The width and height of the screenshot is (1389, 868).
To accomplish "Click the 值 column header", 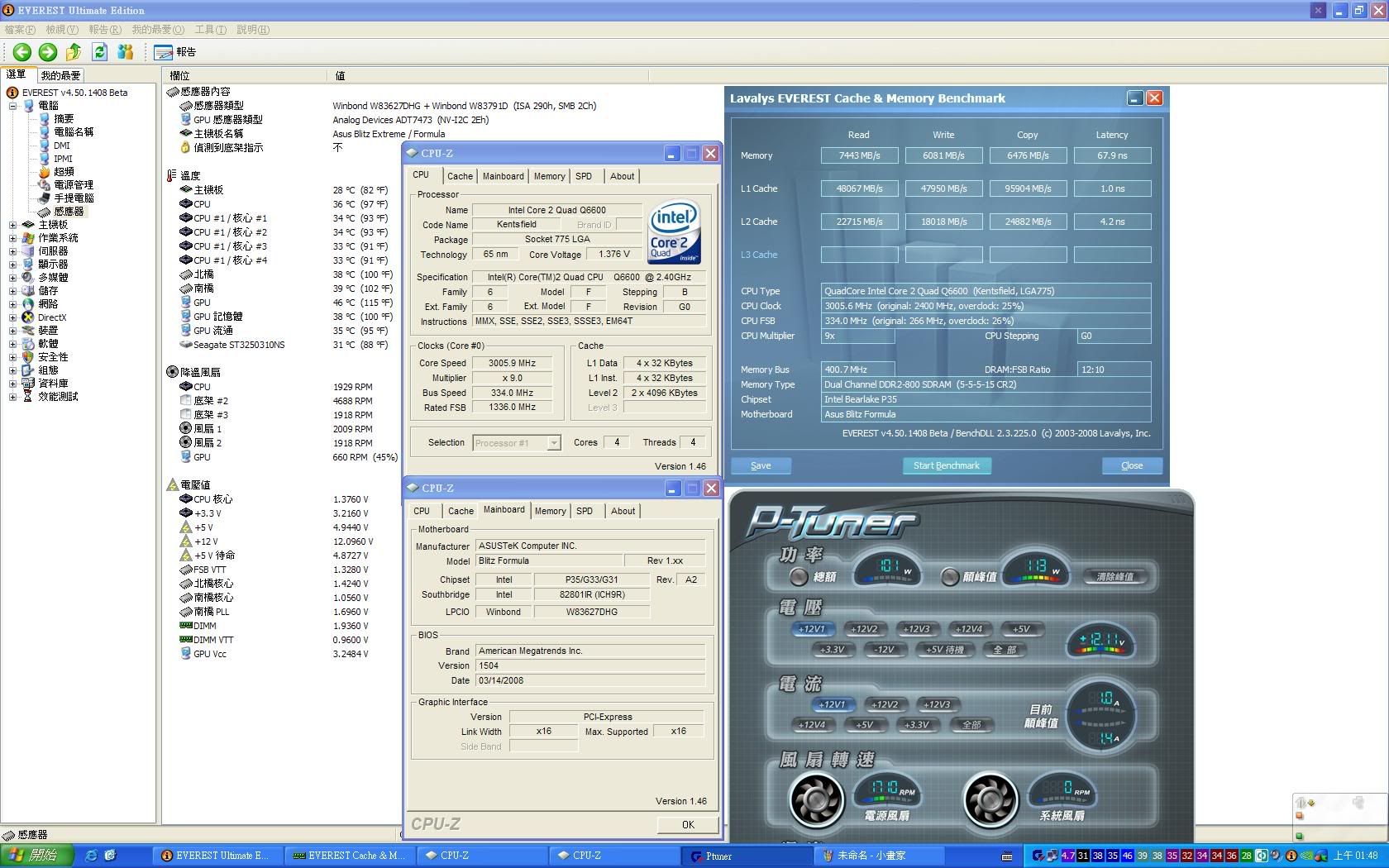I will [340, 75].
